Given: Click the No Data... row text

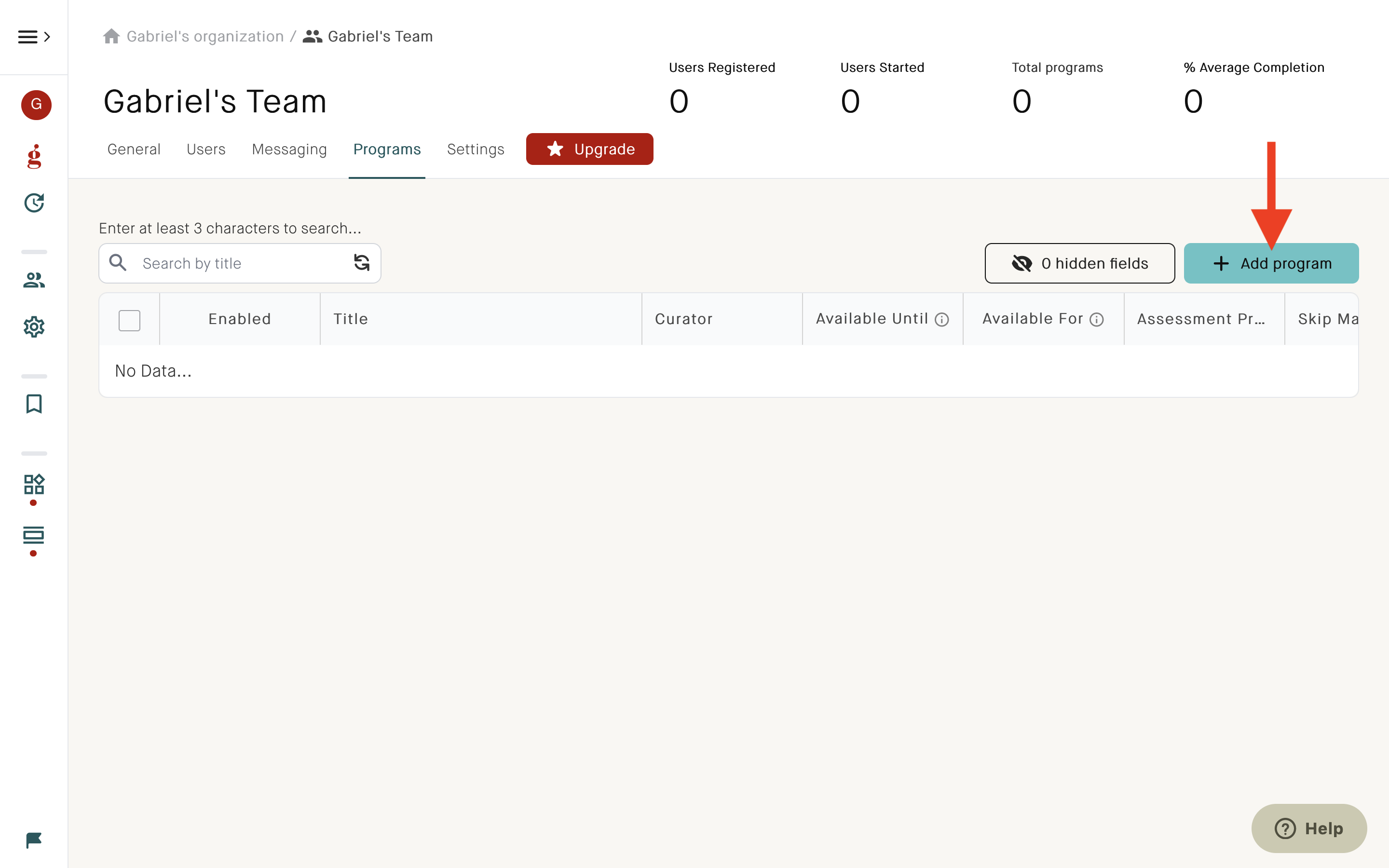Looking at the screenshot, I should click(153, 371).
